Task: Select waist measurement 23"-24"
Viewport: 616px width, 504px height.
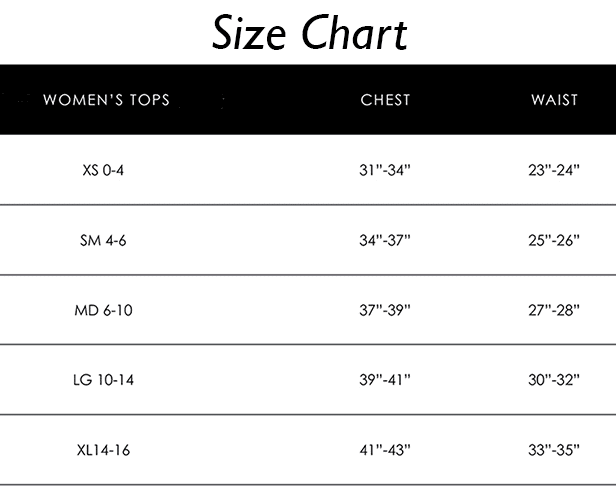Action: 554,170
